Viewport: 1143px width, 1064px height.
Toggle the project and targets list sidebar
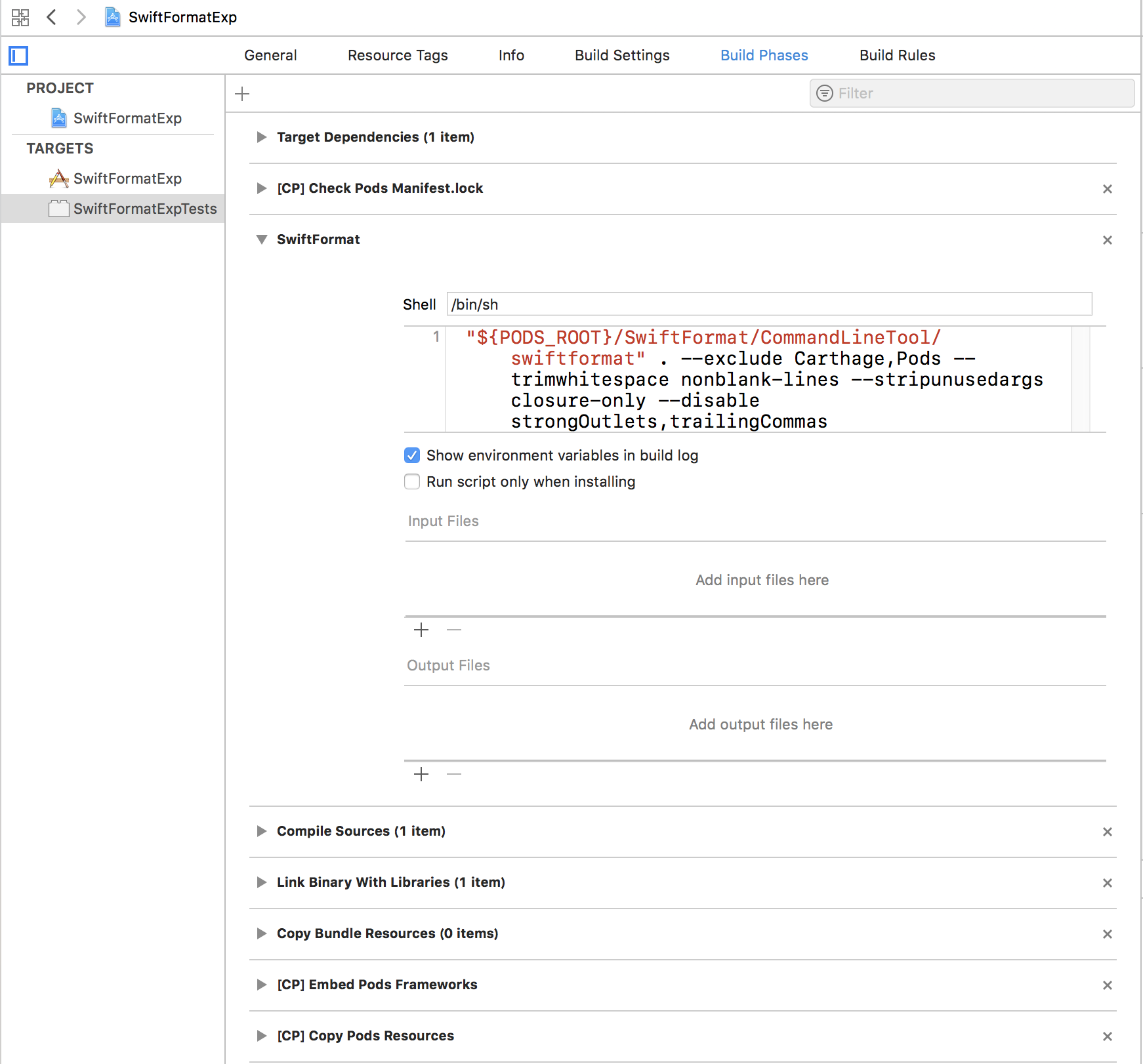[18, 56]
